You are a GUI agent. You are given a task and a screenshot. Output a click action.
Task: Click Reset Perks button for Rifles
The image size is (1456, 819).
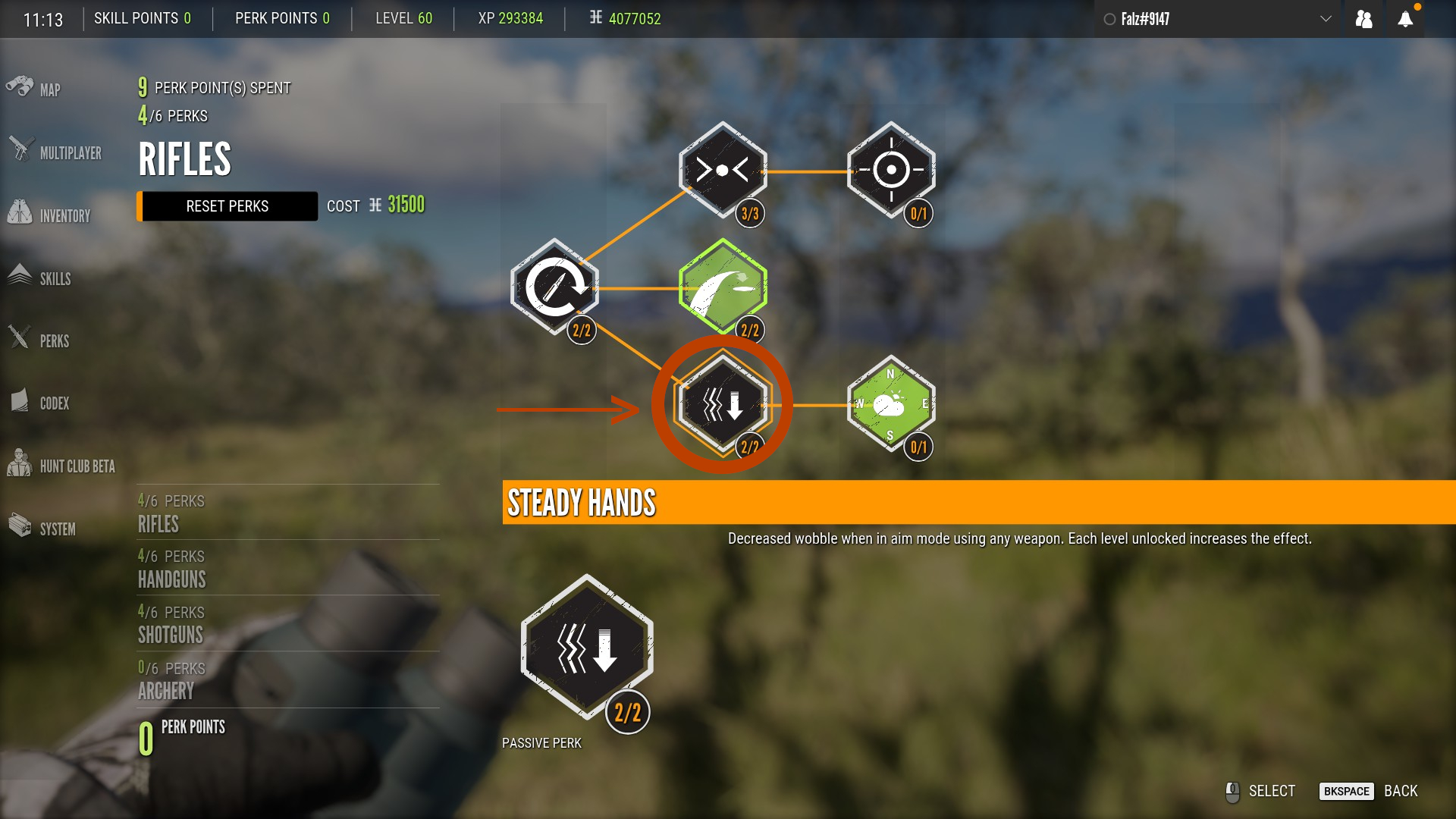tap(226, 205)
